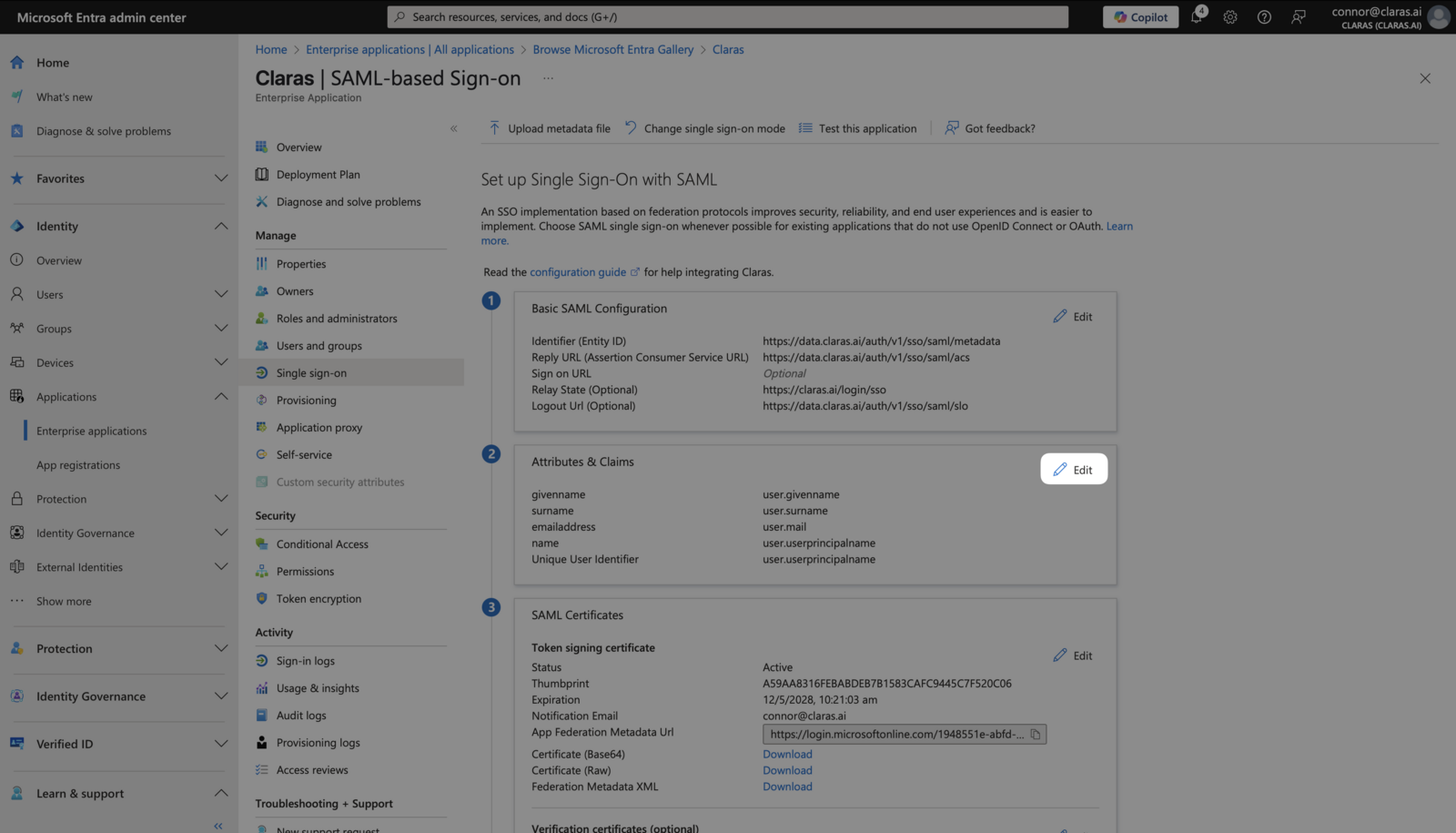This screenshot has width=1456, height=833.
Task: Open App registrations in sidebar
Action: [x=78, y=465]
